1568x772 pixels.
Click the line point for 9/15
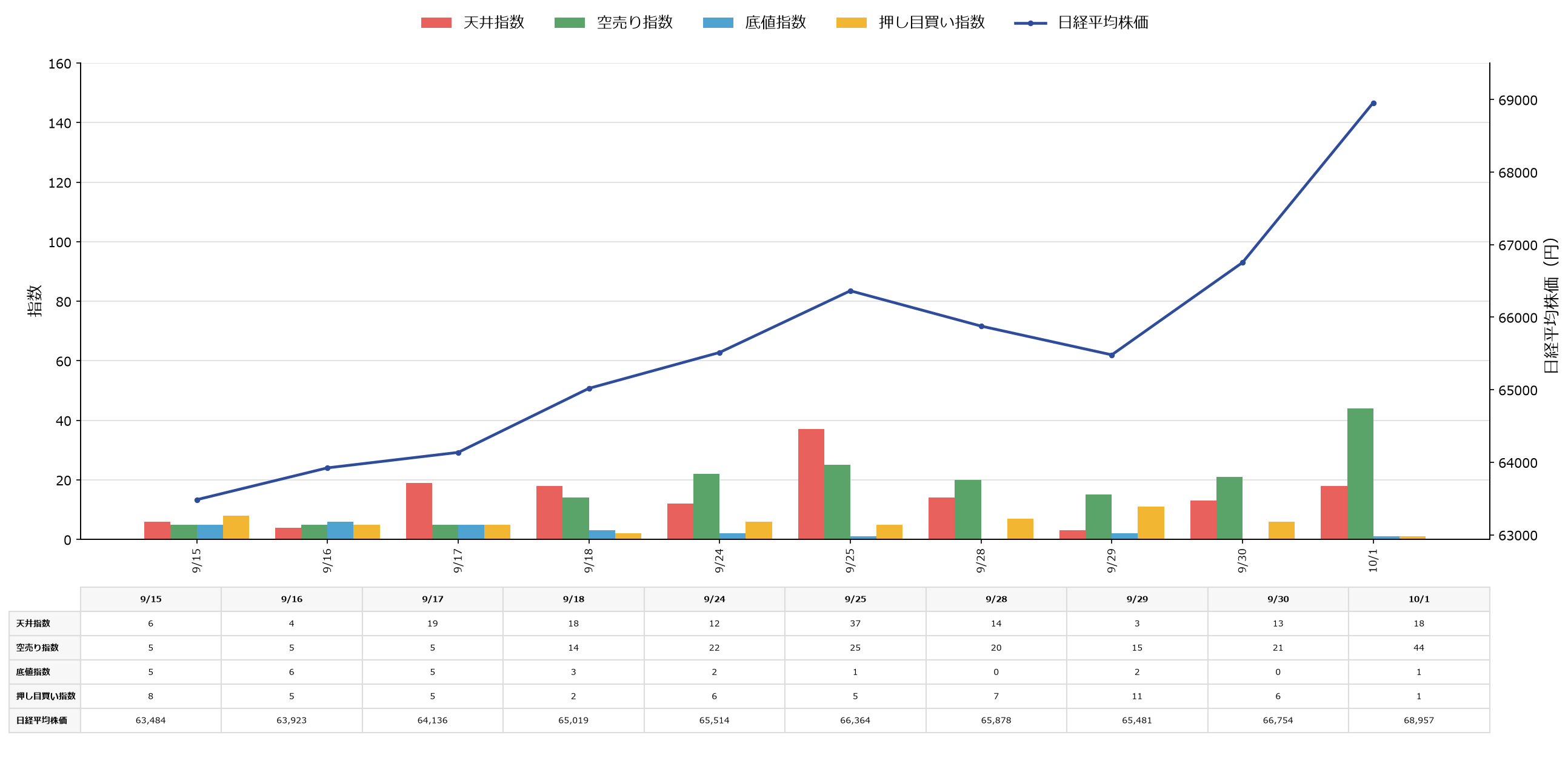196,499
